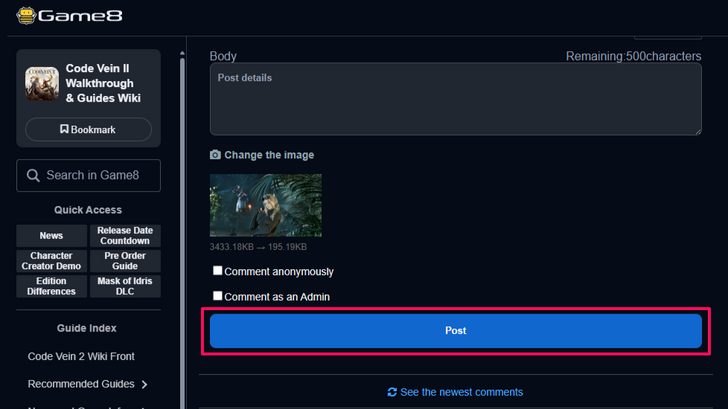Click See the newest comments link
The height and width of the screenshot is (409, 728).
461,392
